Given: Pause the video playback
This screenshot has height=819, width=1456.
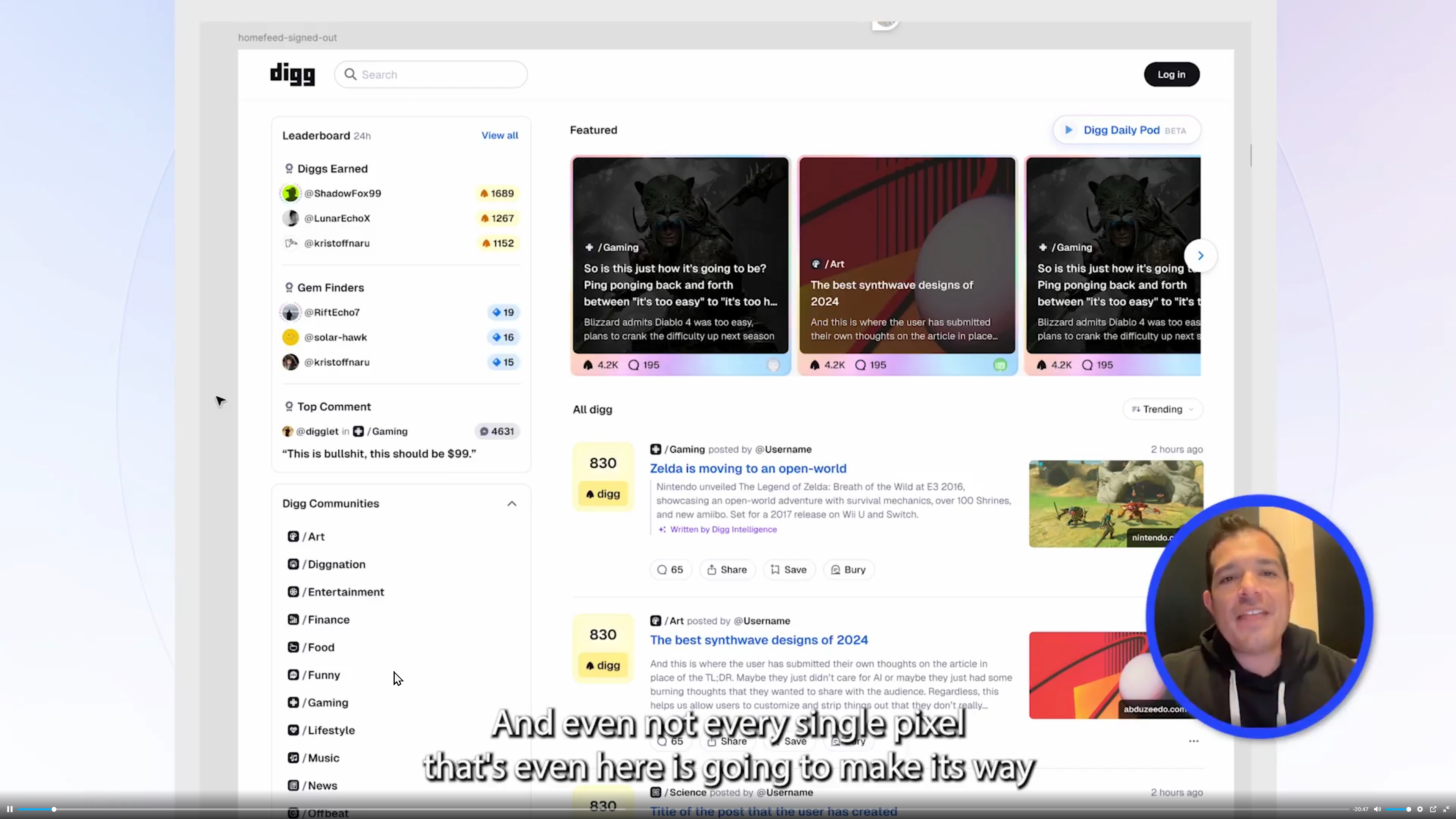Looking at the screenshot, I should click(x=9, y=809).
